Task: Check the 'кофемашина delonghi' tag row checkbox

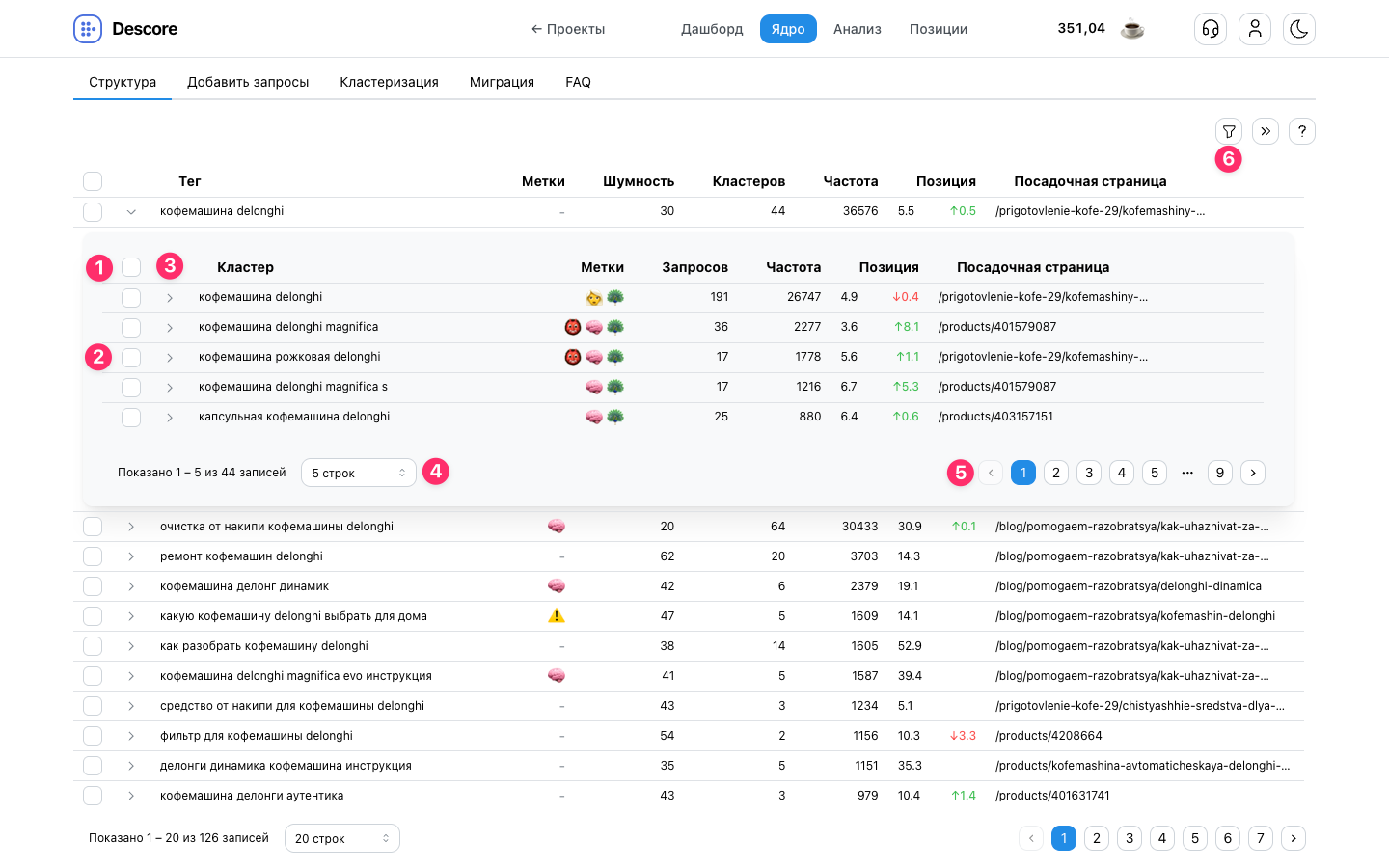Action: point(93,211)
